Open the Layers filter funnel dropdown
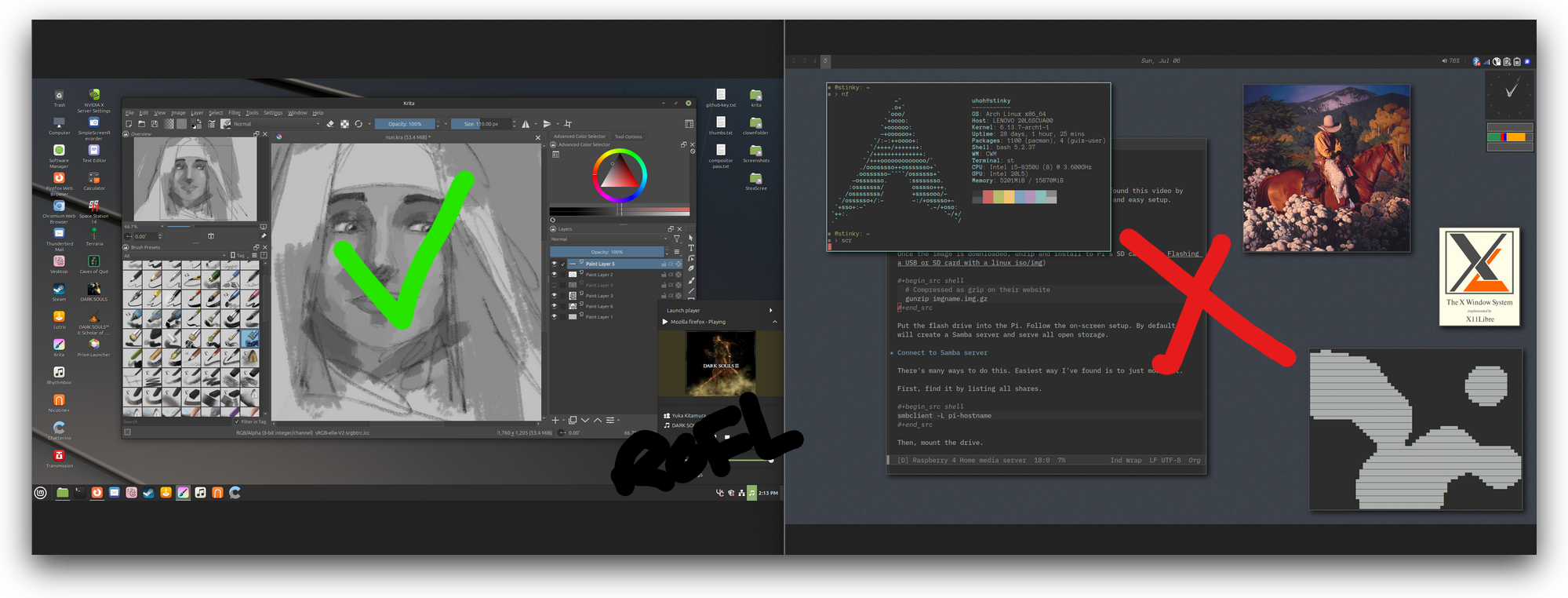Image resolution: width=1568 pixels, height=598 pixels. [x=677, y=239]
